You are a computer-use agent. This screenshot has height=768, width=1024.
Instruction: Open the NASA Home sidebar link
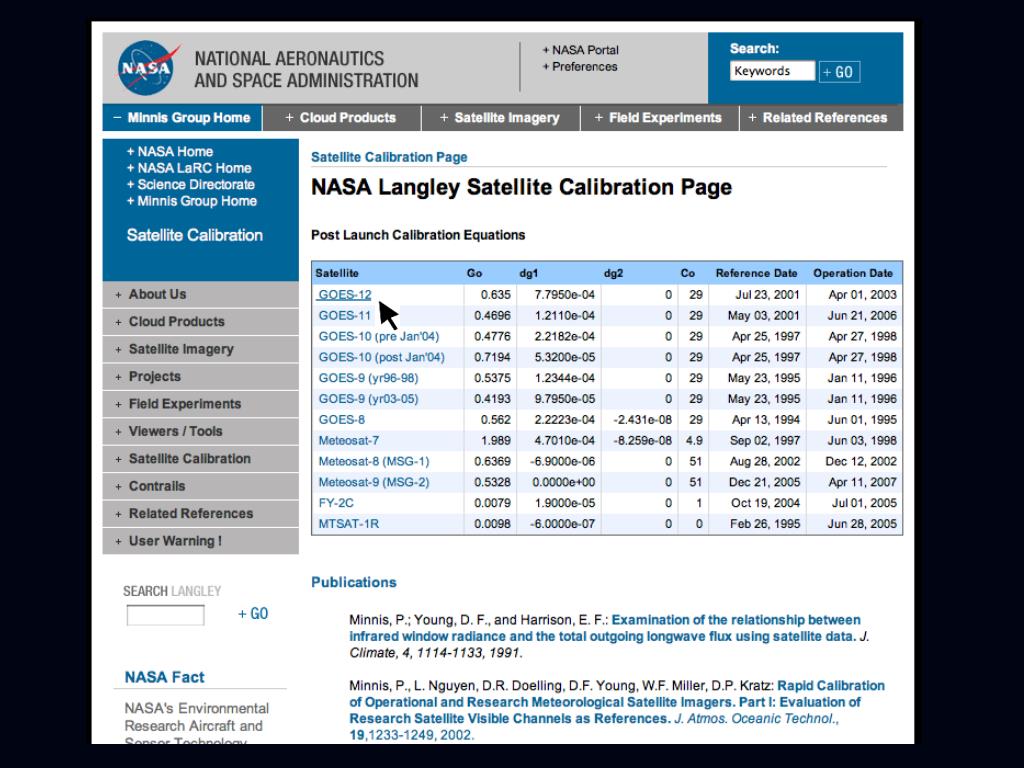point(170,152)
